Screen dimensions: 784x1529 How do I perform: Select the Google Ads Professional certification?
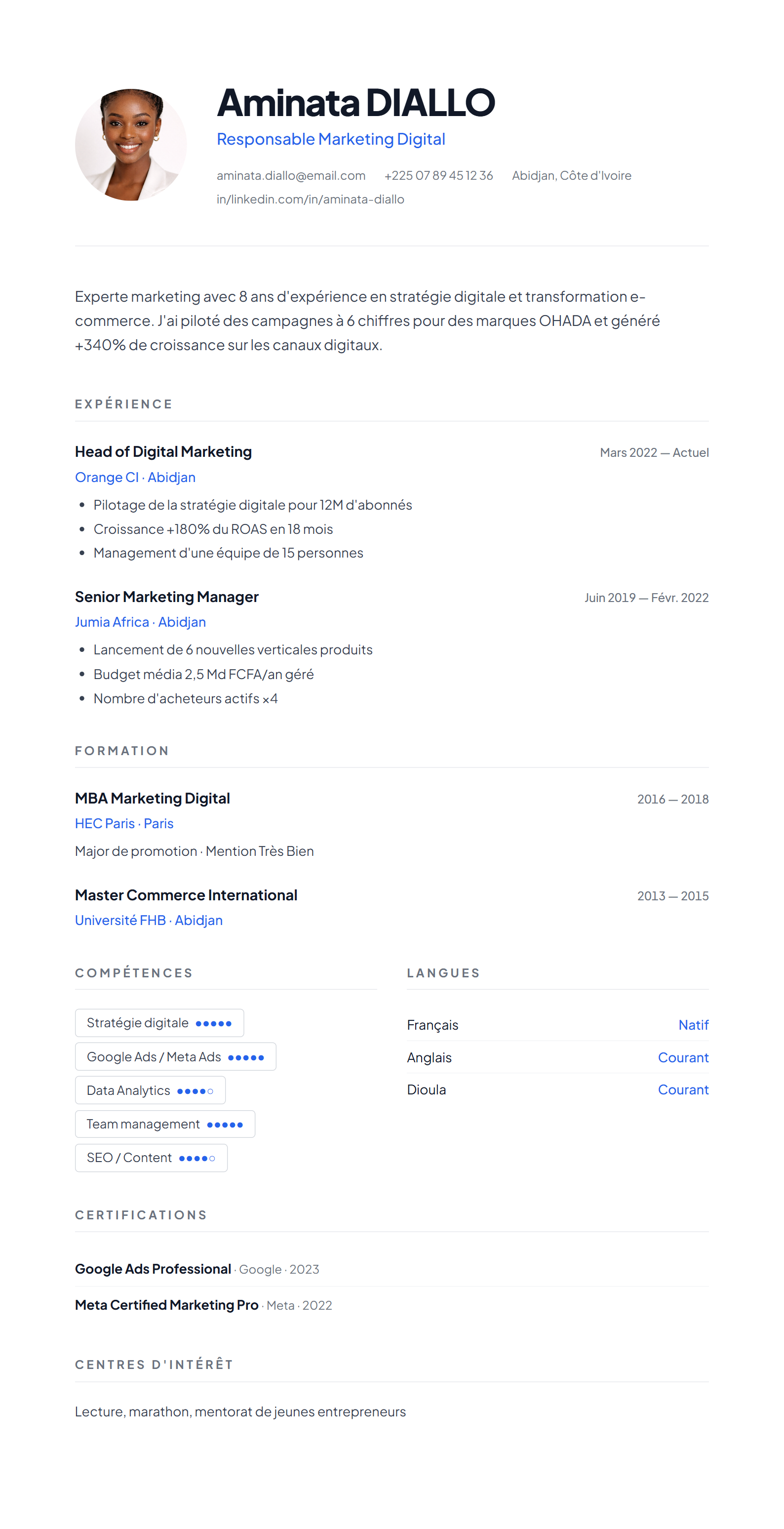(153, 1269)
